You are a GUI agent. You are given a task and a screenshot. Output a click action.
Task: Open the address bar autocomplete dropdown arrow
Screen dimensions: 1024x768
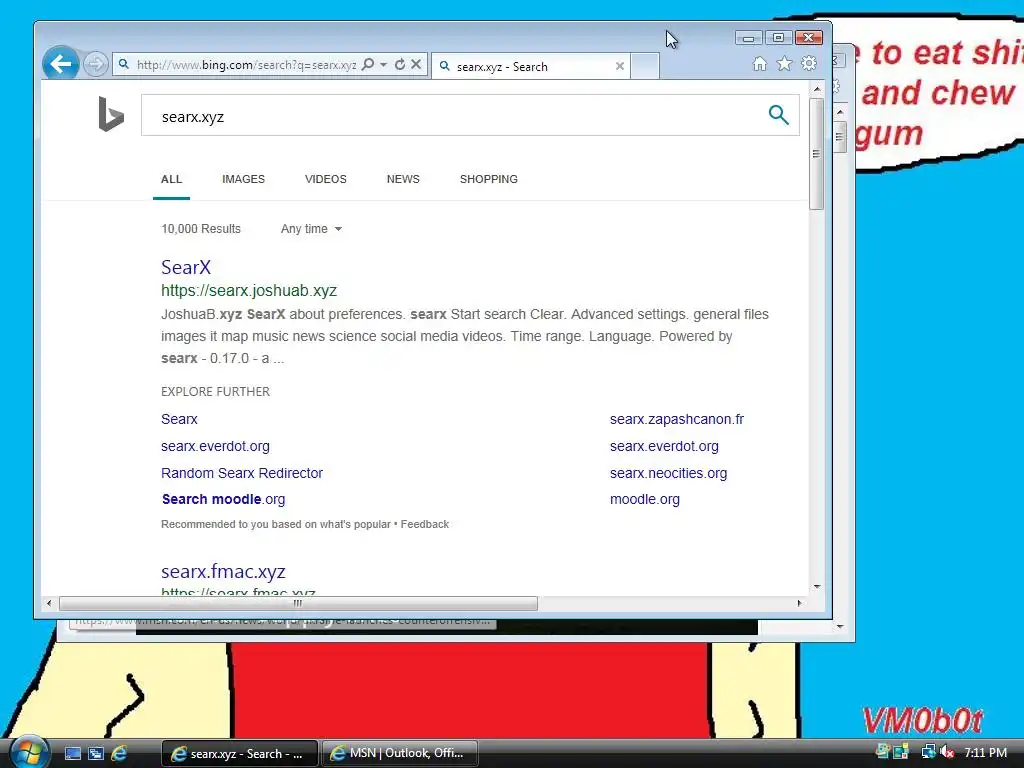tap(383, 64)
